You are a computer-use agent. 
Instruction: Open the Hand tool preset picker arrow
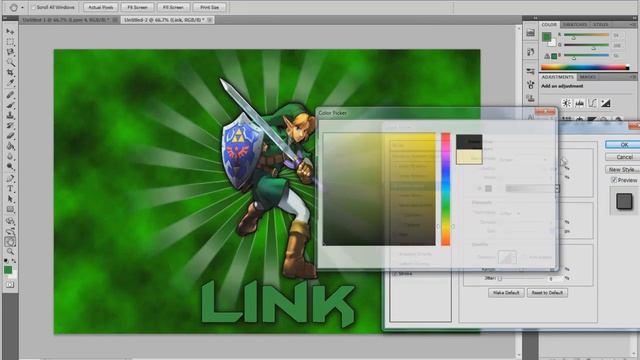tap(22, 7)
